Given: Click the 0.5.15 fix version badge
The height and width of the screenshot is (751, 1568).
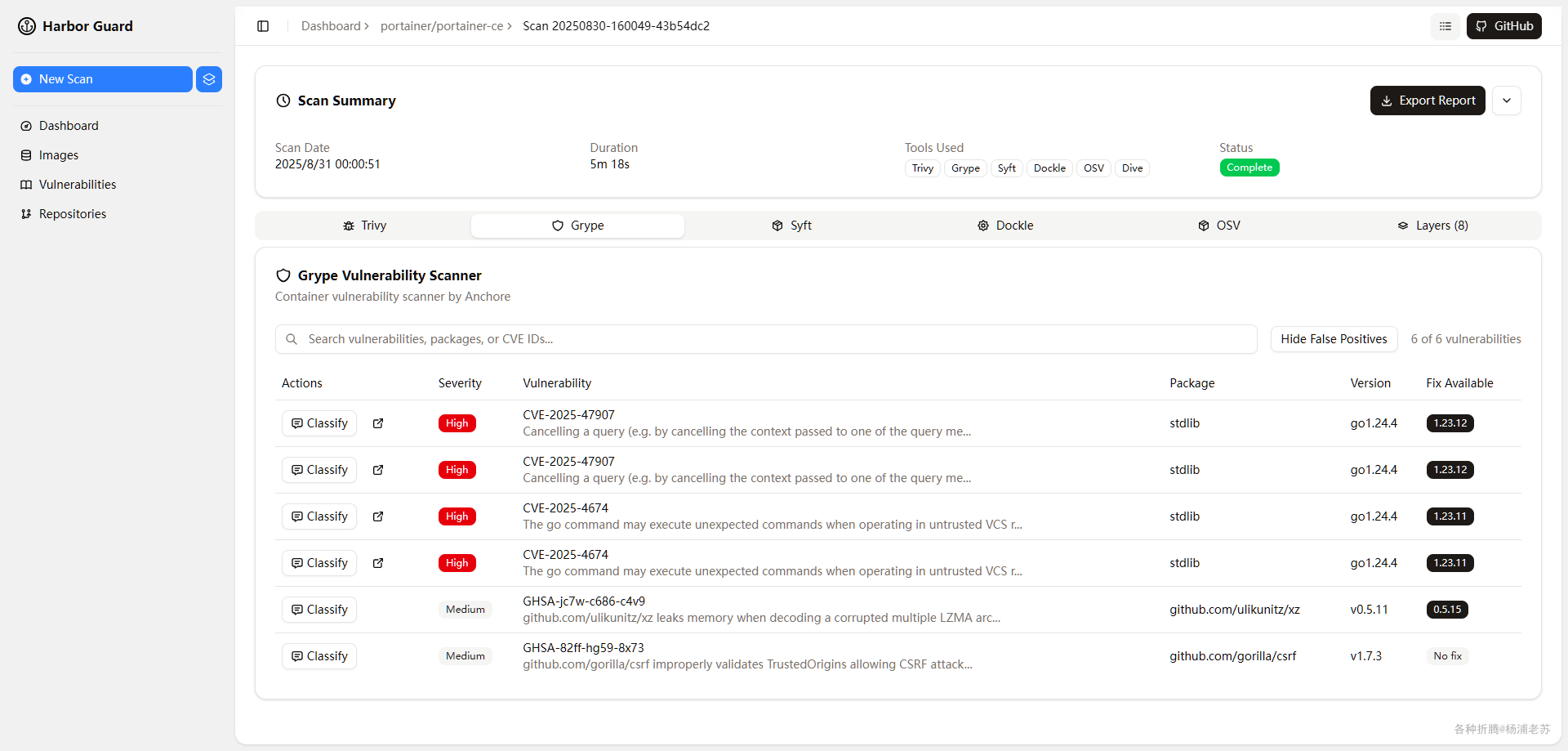Looking at the screenshot, I should (x=1447, y=610).
